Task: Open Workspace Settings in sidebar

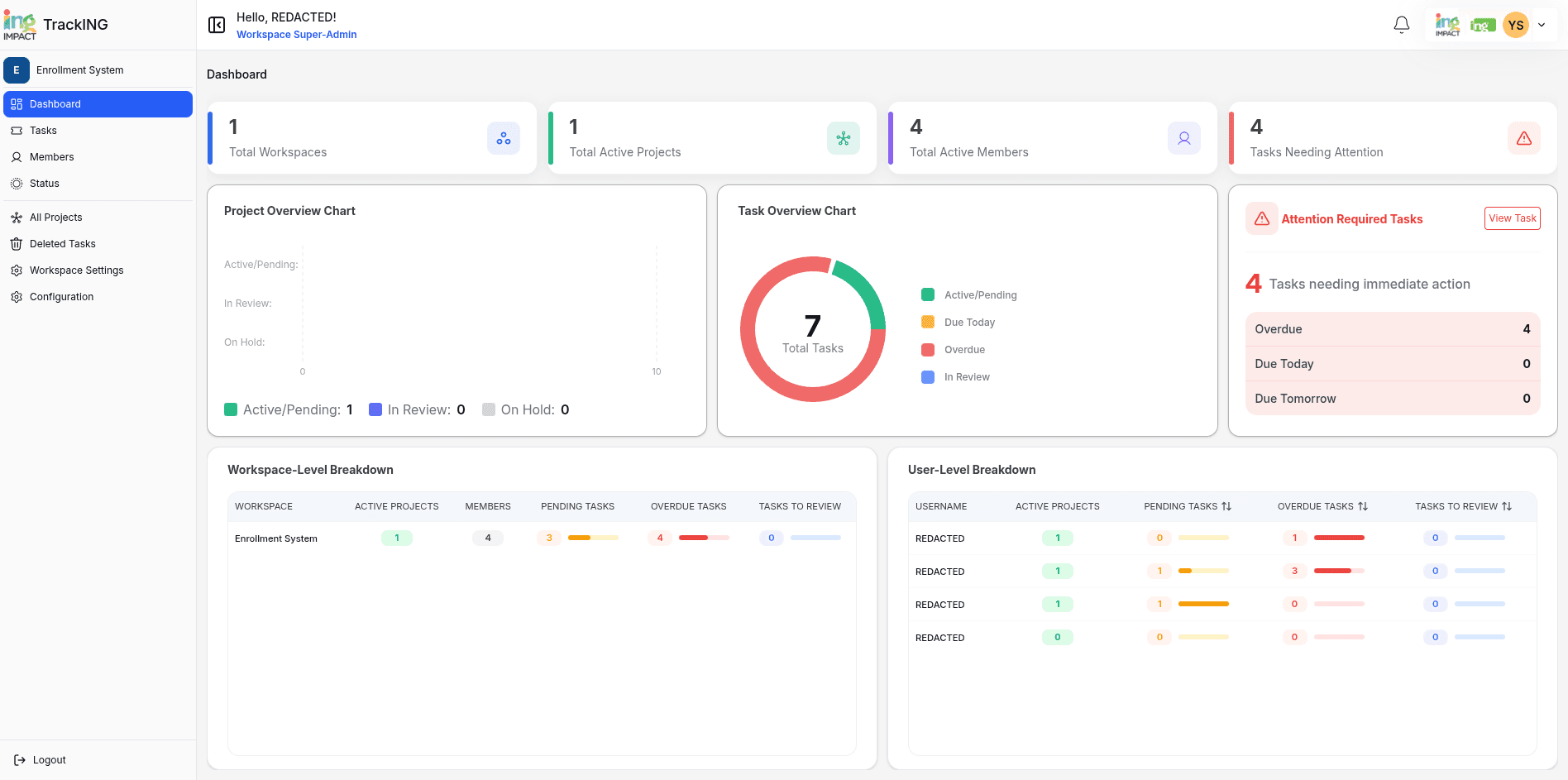Action: tap(98, 270)
